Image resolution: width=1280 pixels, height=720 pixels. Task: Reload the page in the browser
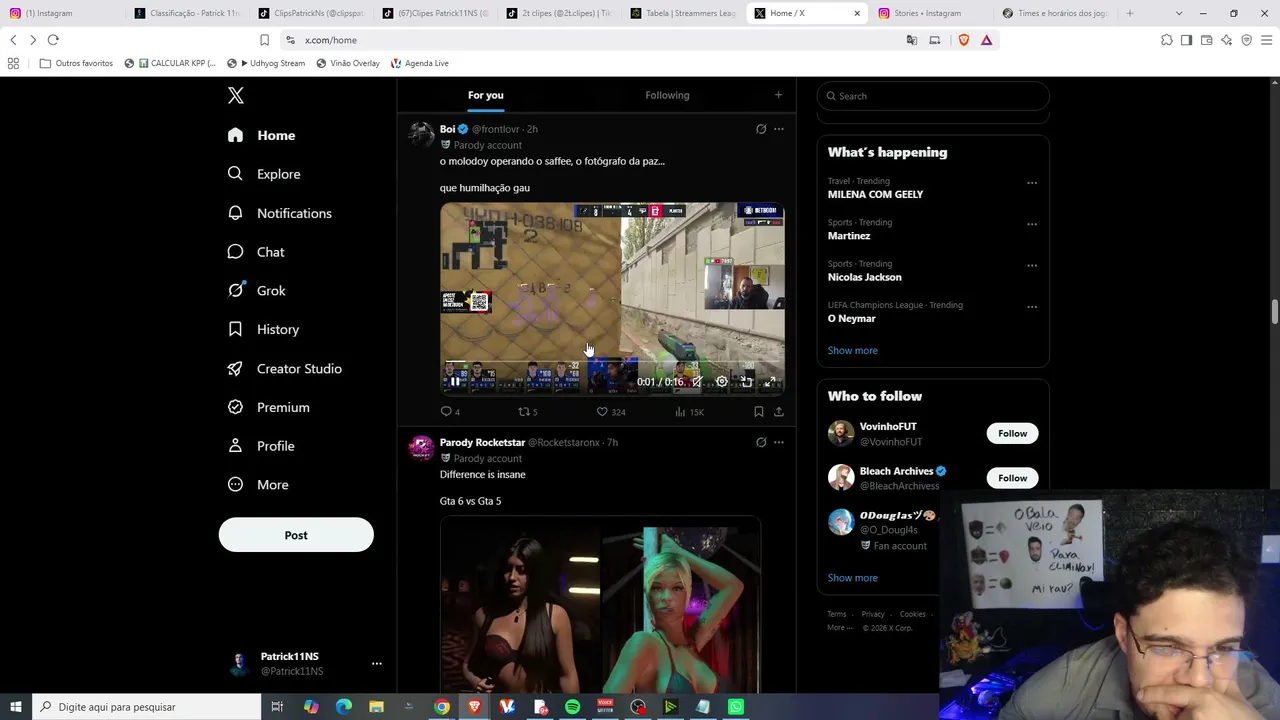53,40
